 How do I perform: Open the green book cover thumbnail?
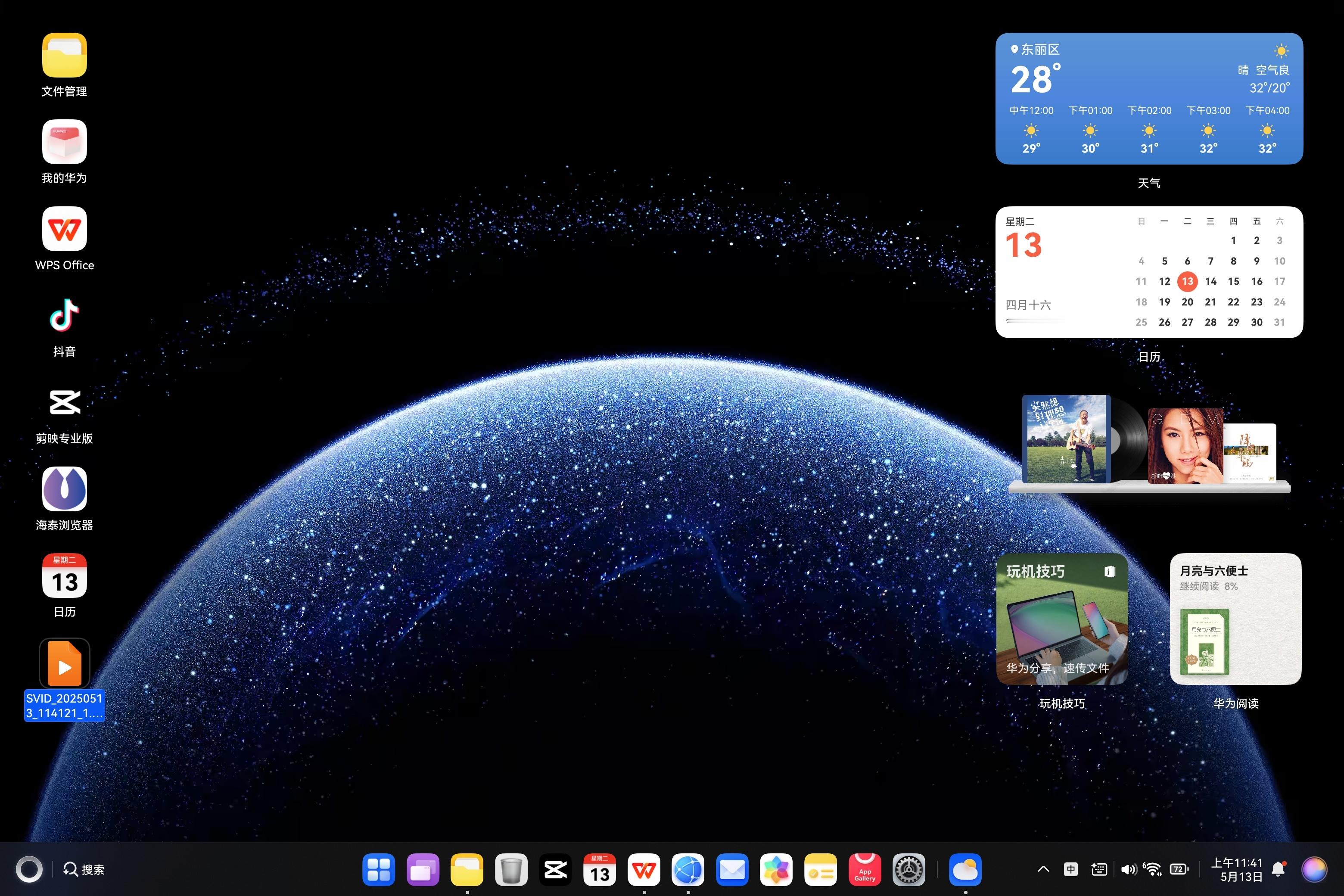click(x=1204, y=642)
